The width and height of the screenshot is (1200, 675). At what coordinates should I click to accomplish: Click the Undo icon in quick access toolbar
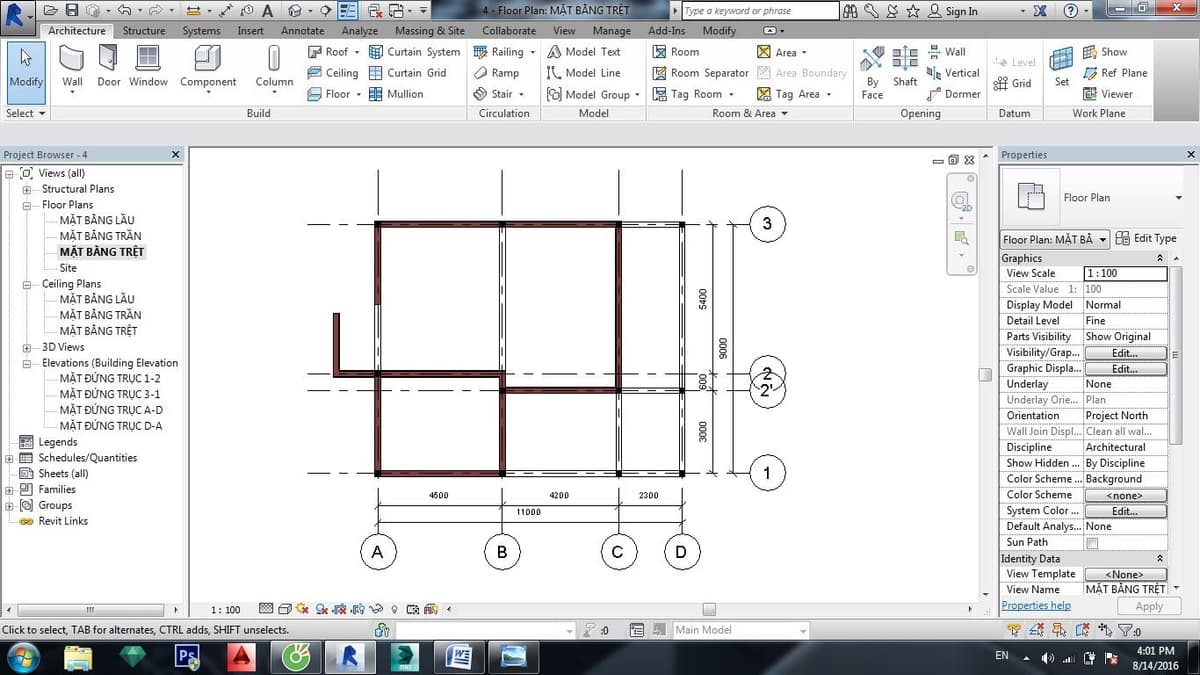[123, 11]
